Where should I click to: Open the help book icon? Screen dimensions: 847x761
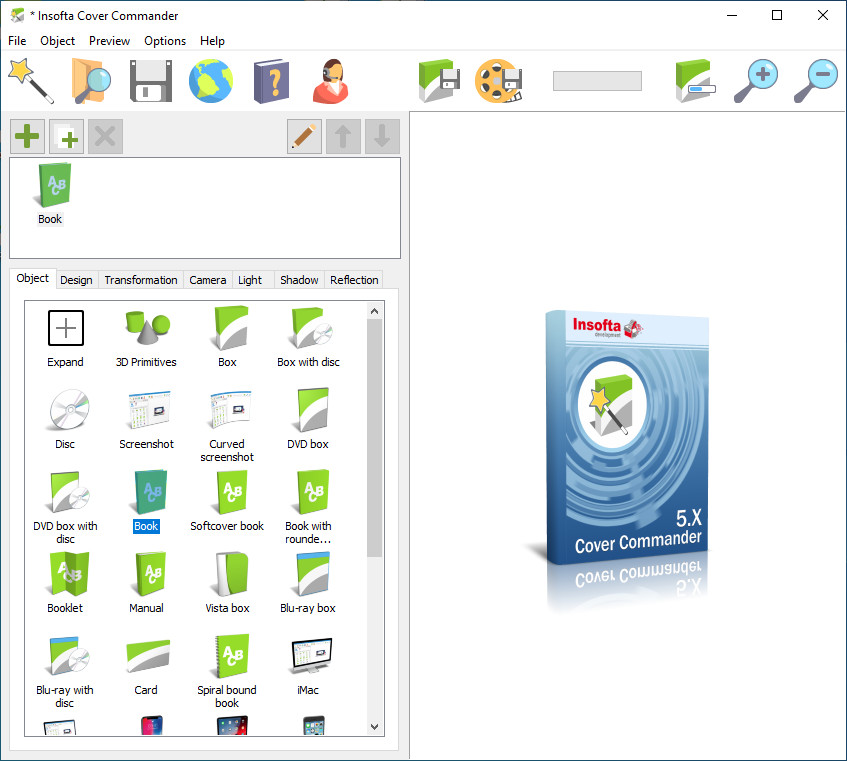[x=271, y=81]
